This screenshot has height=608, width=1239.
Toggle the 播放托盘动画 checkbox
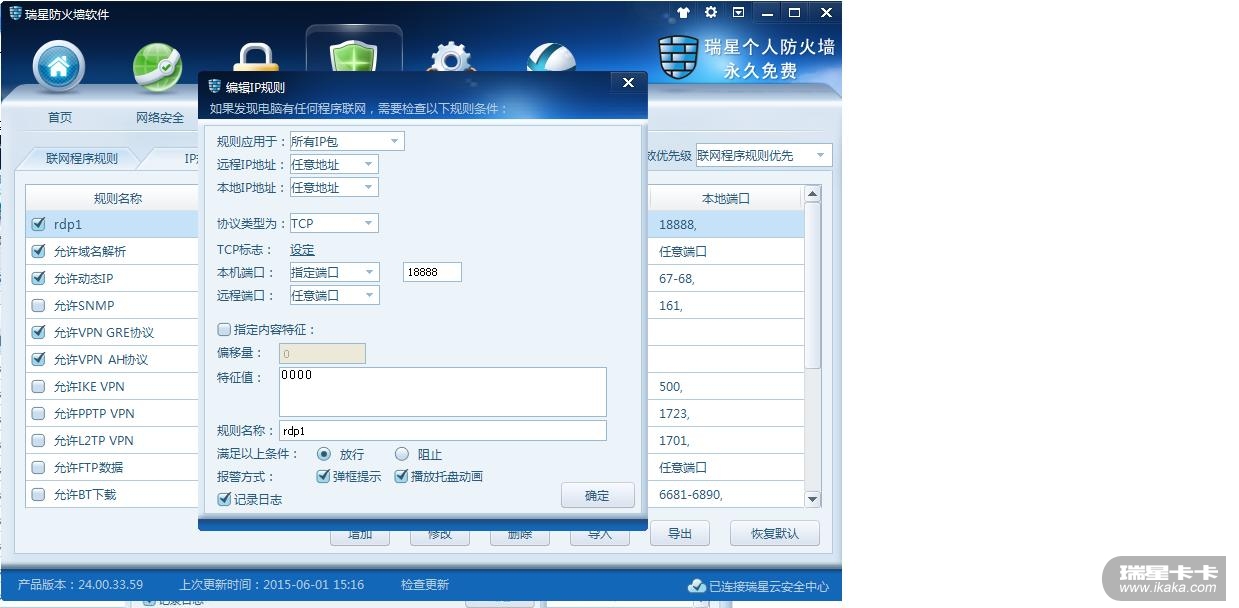point(402,476)
